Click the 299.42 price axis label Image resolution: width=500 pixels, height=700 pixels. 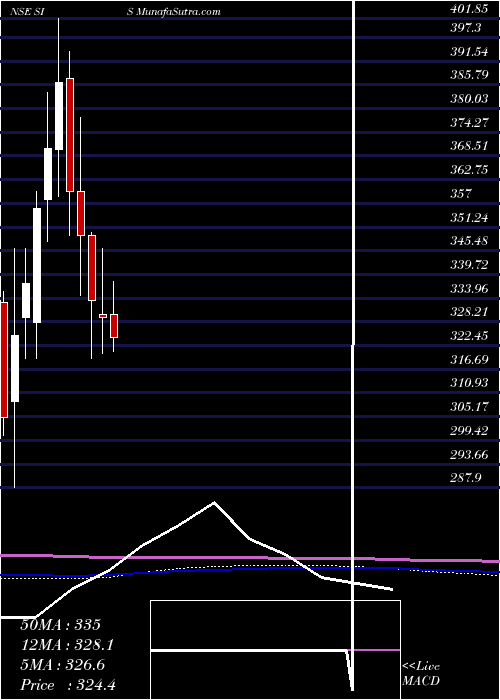[470, 429]
